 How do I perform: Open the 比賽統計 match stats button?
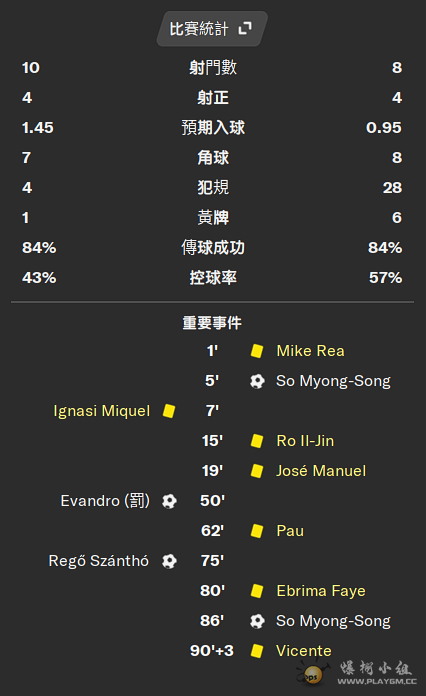coord(212,29)
